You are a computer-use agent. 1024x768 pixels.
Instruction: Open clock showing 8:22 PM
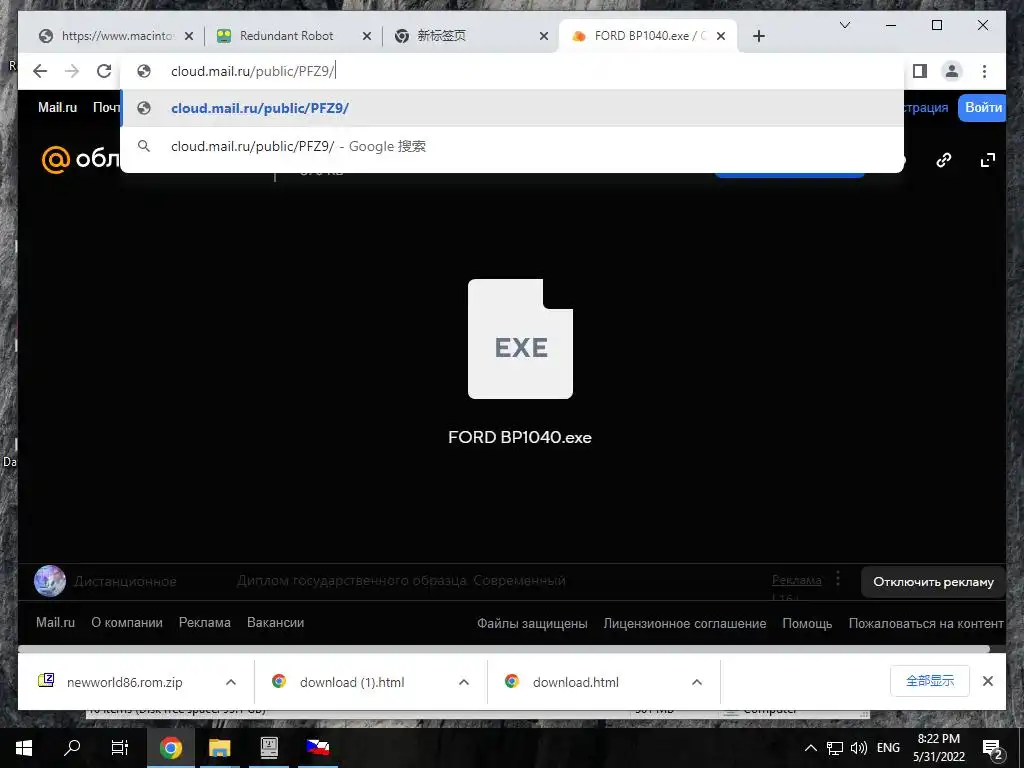tap(938, 748)
